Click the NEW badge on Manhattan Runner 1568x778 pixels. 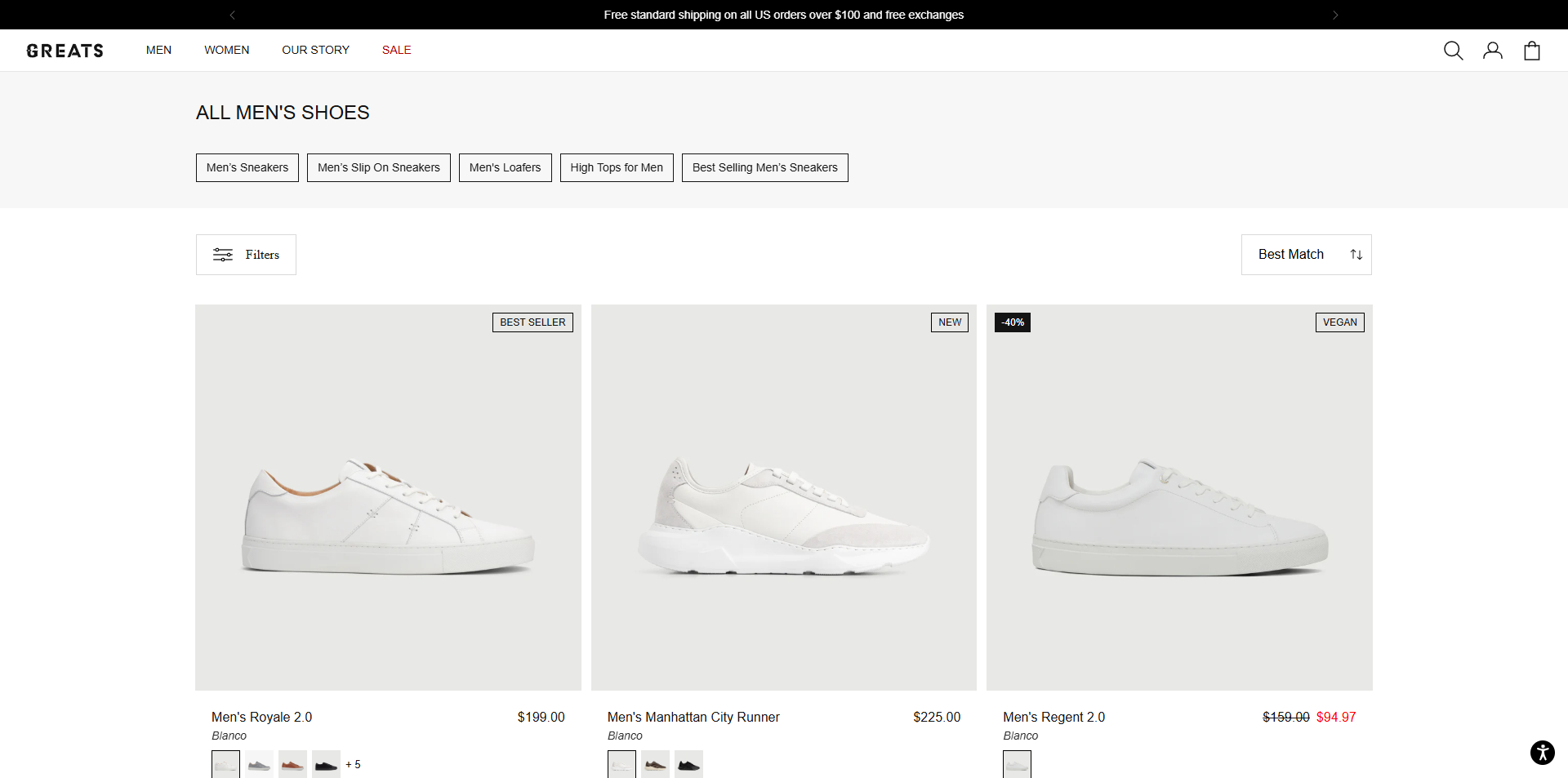click(x=950, y=322)
